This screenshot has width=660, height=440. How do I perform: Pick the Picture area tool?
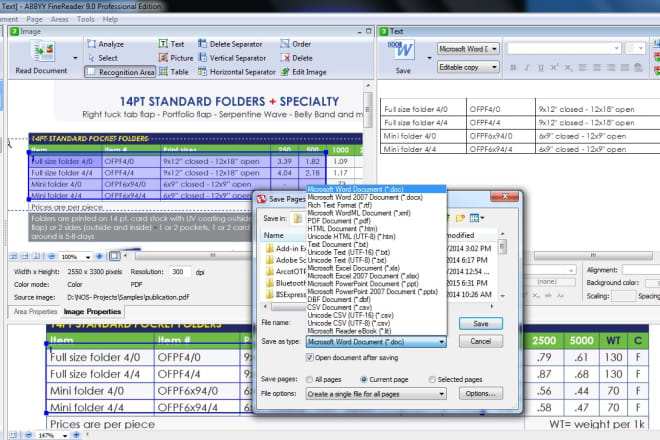point(176,58)
